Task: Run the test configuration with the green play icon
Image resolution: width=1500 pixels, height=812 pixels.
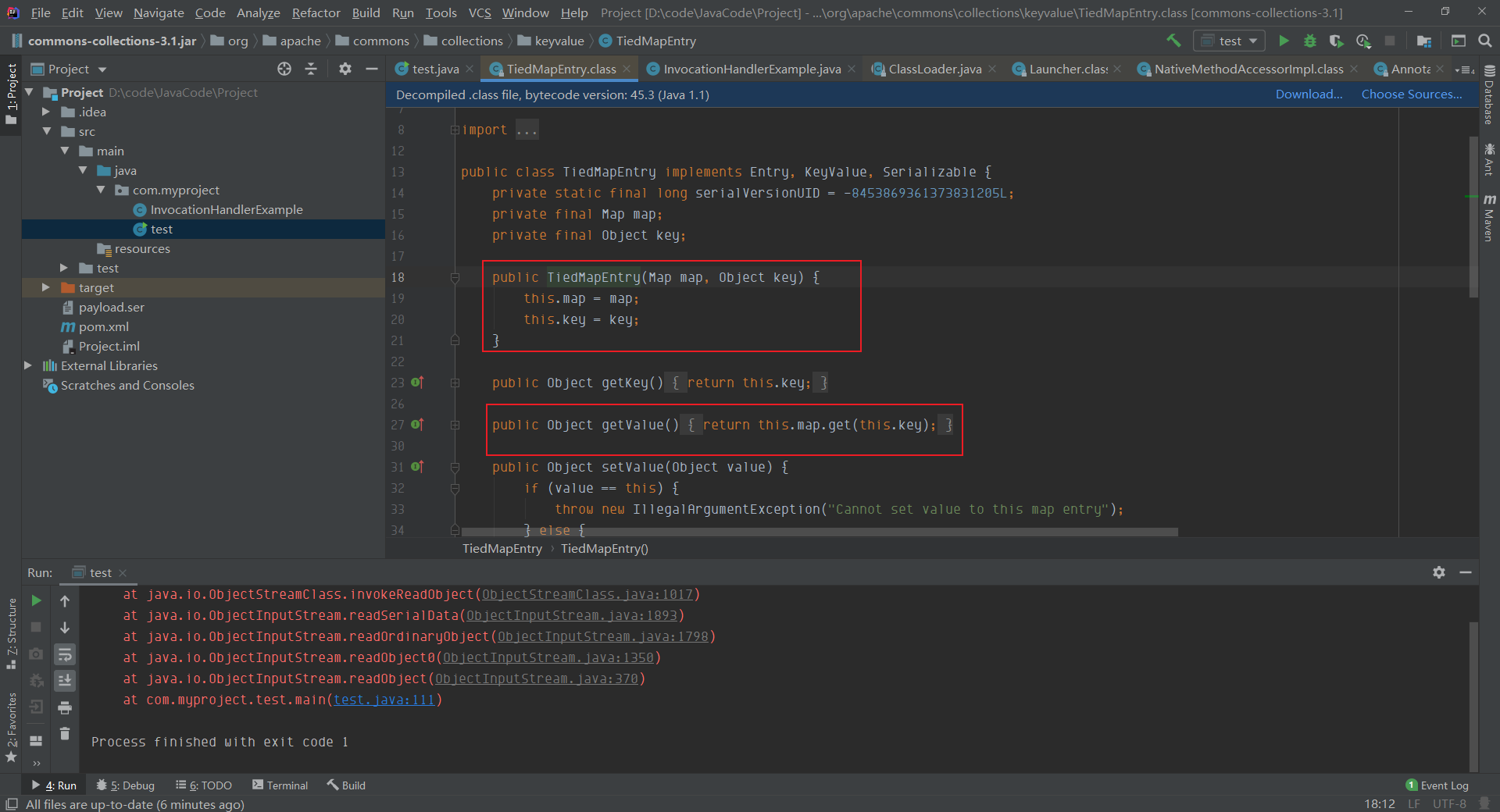Action: coord(1284,41)
